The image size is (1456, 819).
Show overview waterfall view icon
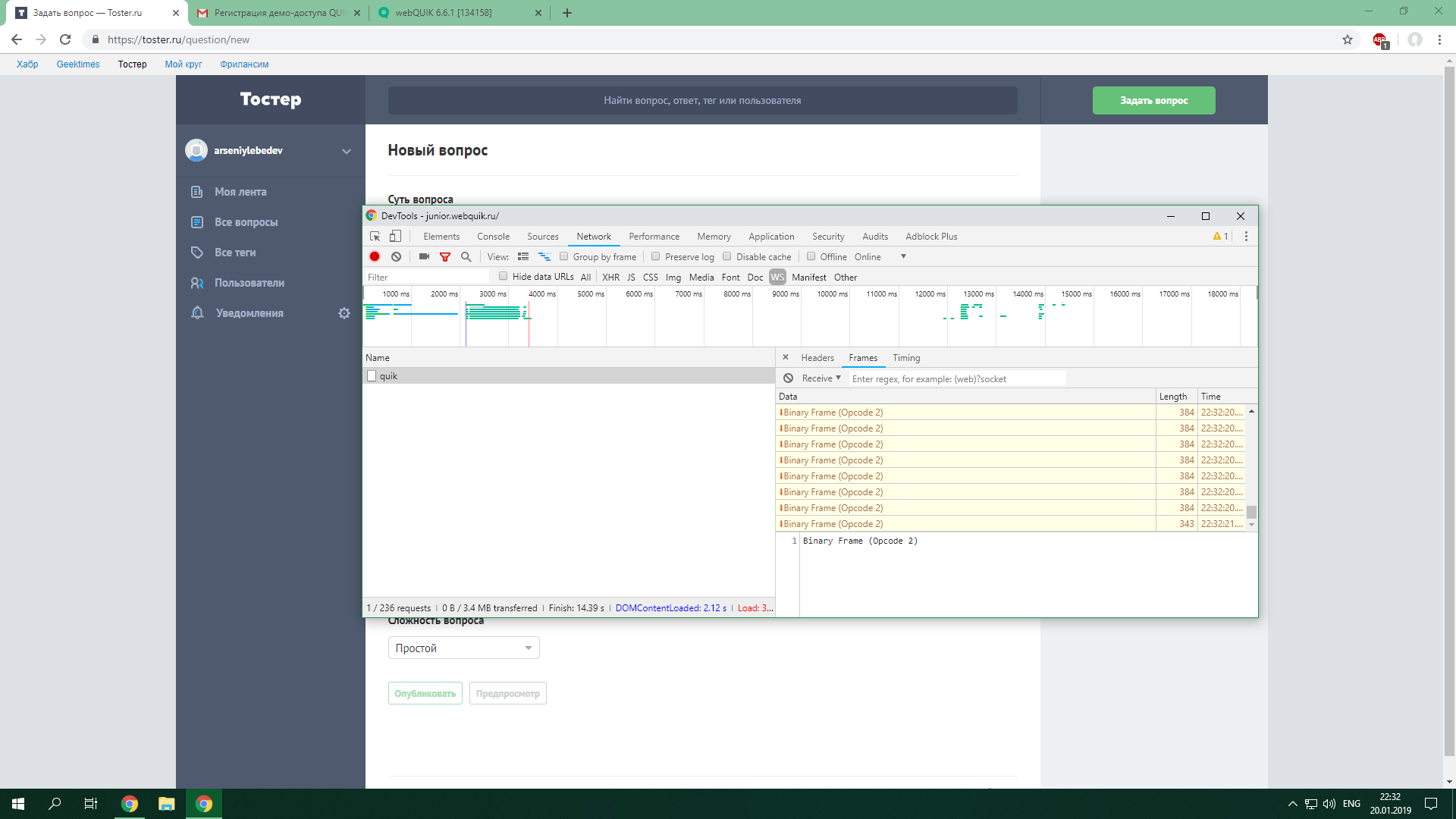(x=544, y=257)
